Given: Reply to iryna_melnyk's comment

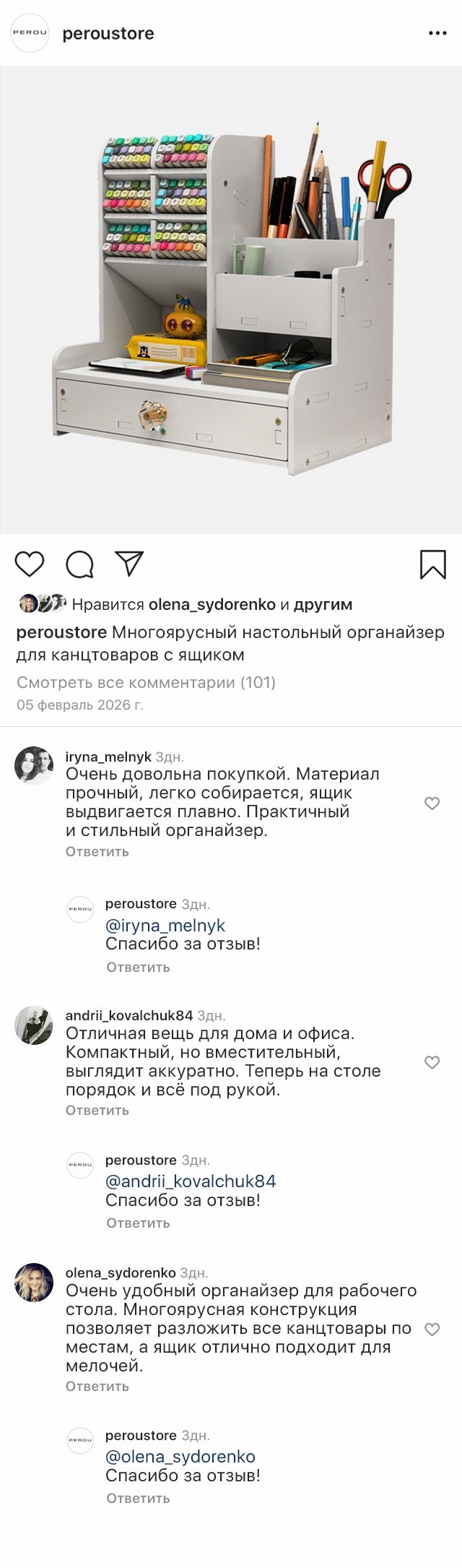Looking at the screenshot, I should (97, 852).
